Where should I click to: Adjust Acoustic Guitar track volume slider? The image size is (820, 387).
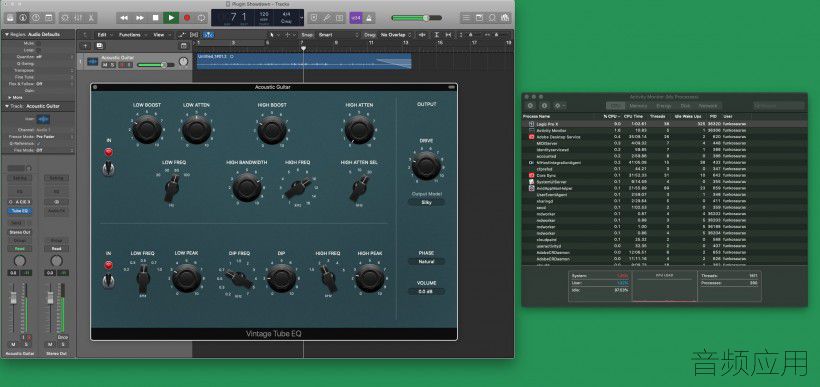156,65
